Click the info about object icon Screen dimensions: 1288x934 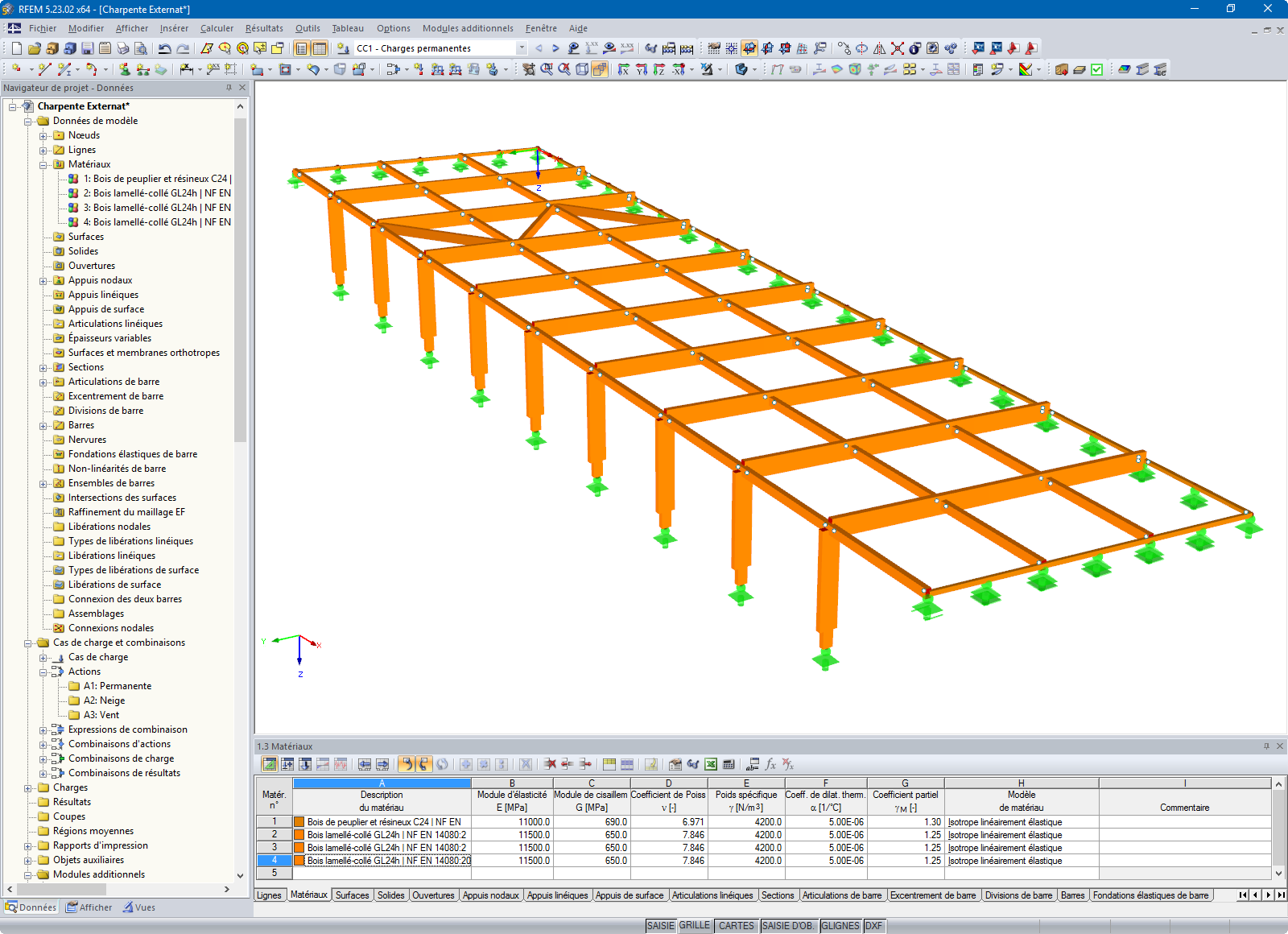pyautogui.click(x=914, y=48)
